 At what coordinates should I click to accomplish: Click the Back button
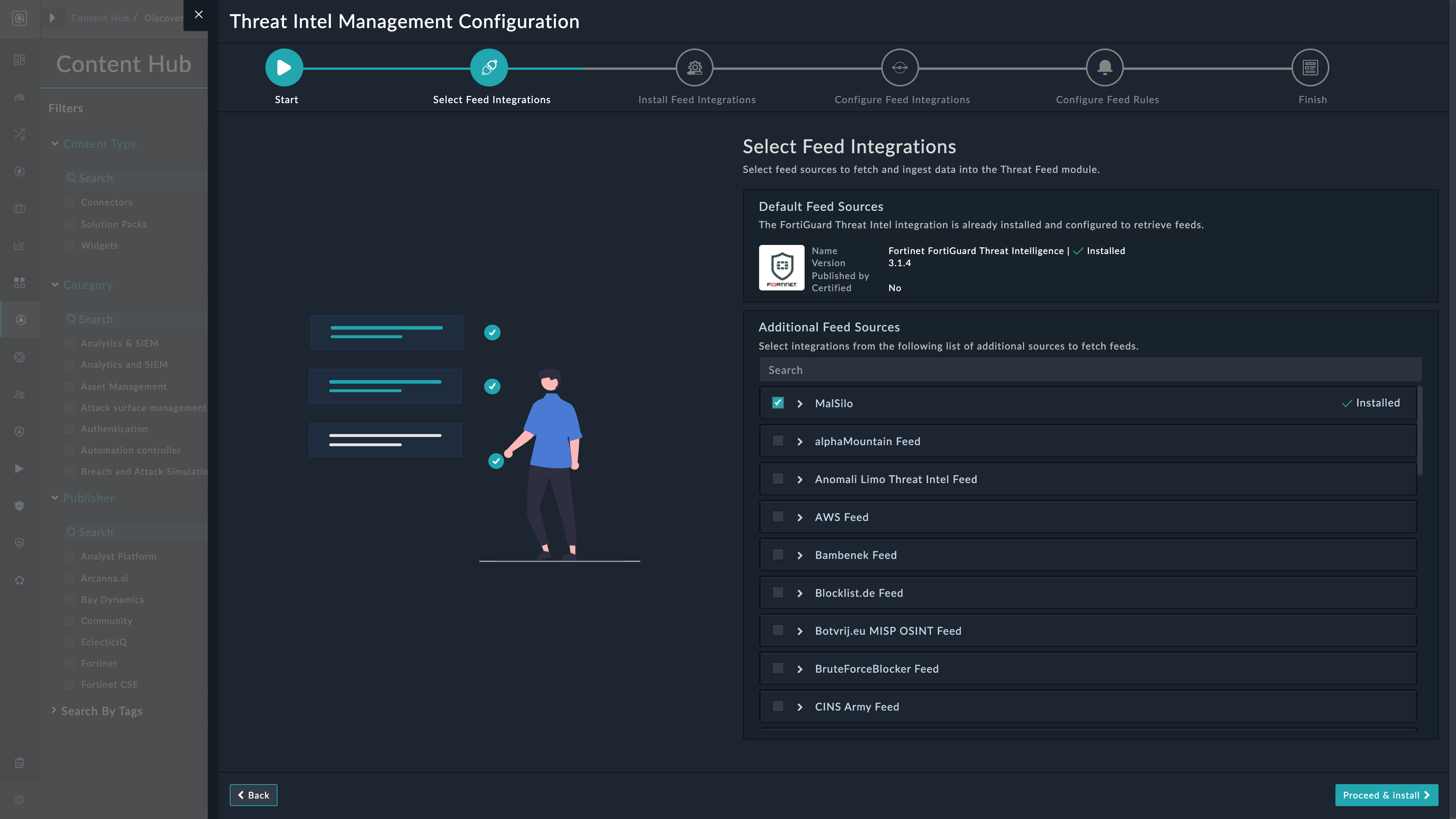point(253,795)
